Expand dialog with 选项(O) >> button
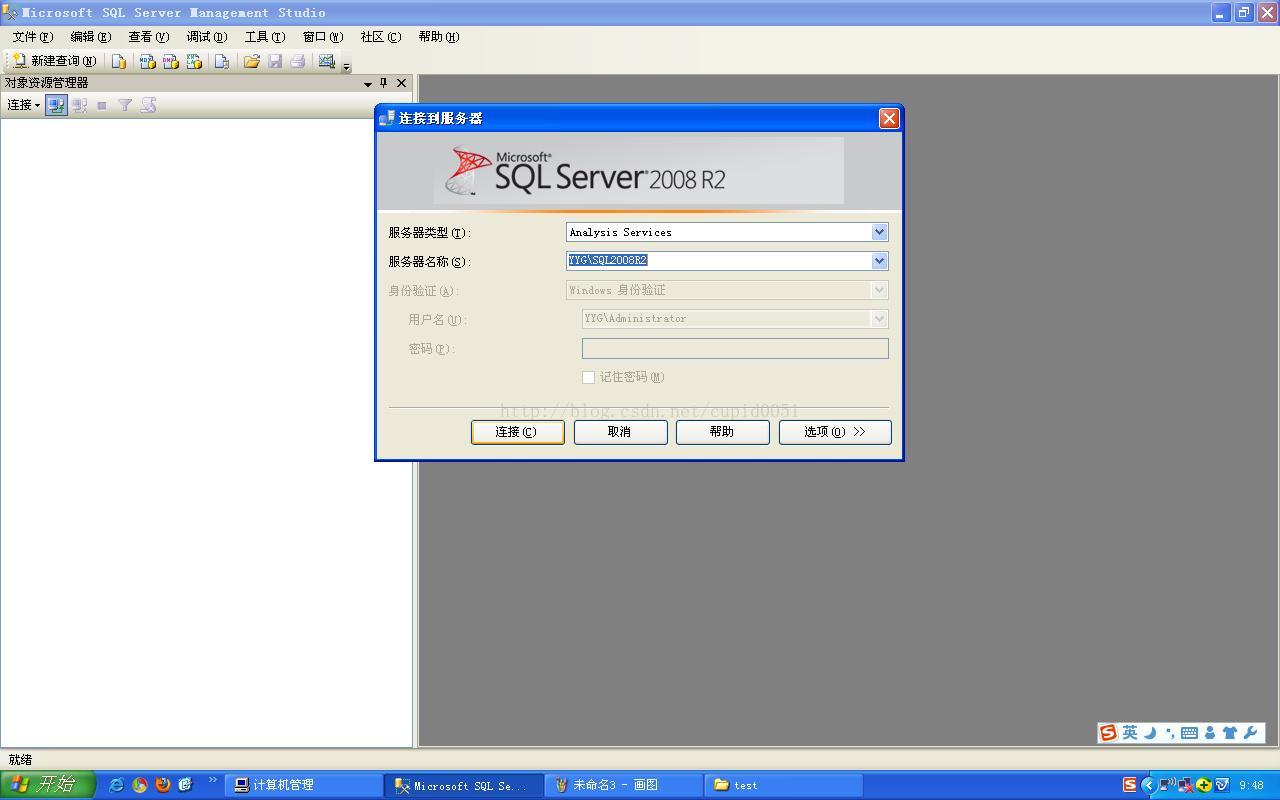 point(835,432)
